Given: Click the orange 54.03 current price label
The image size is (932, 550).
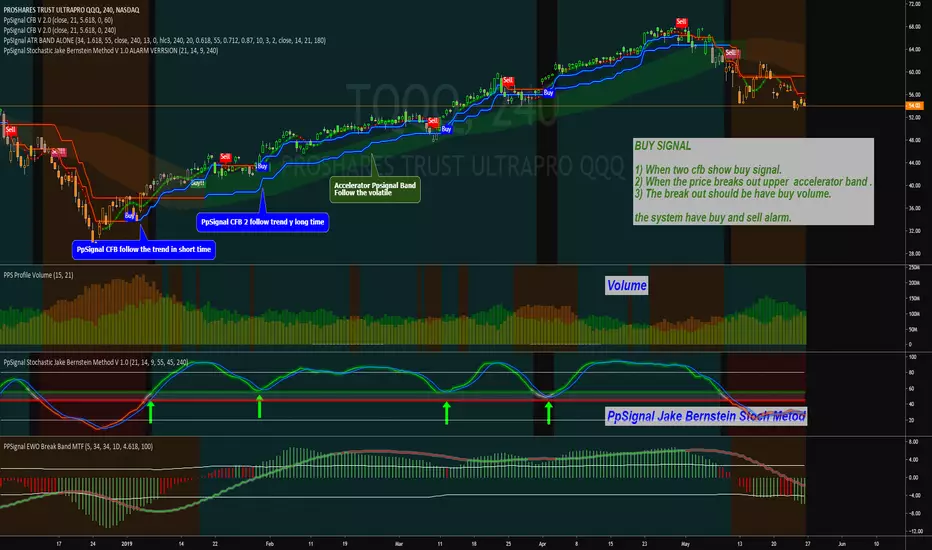Looking at the screenshot, I should [914, 106].
